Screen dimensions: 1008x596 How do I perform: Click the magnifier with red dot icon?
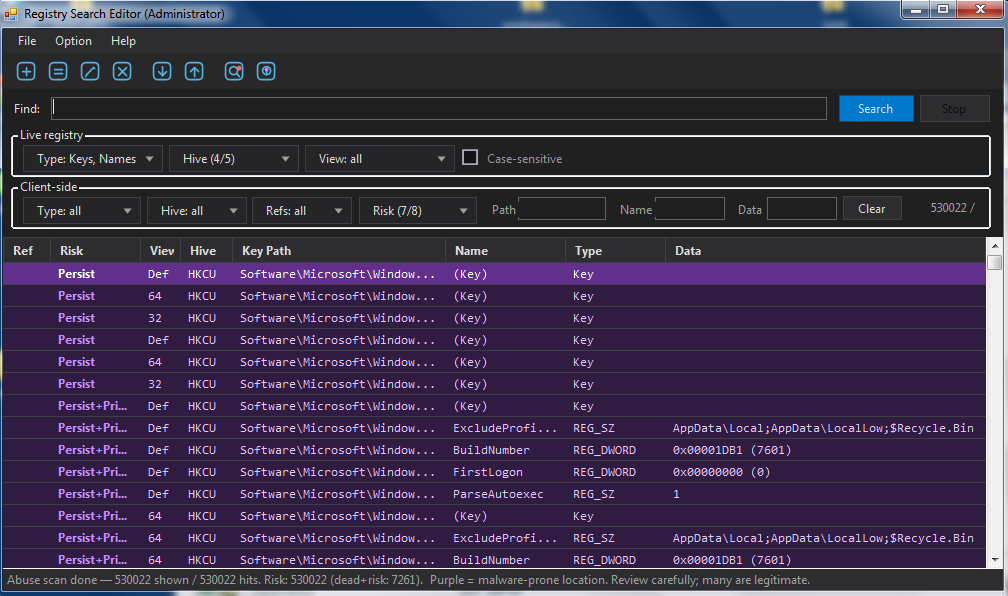click(x=234, y=71)
